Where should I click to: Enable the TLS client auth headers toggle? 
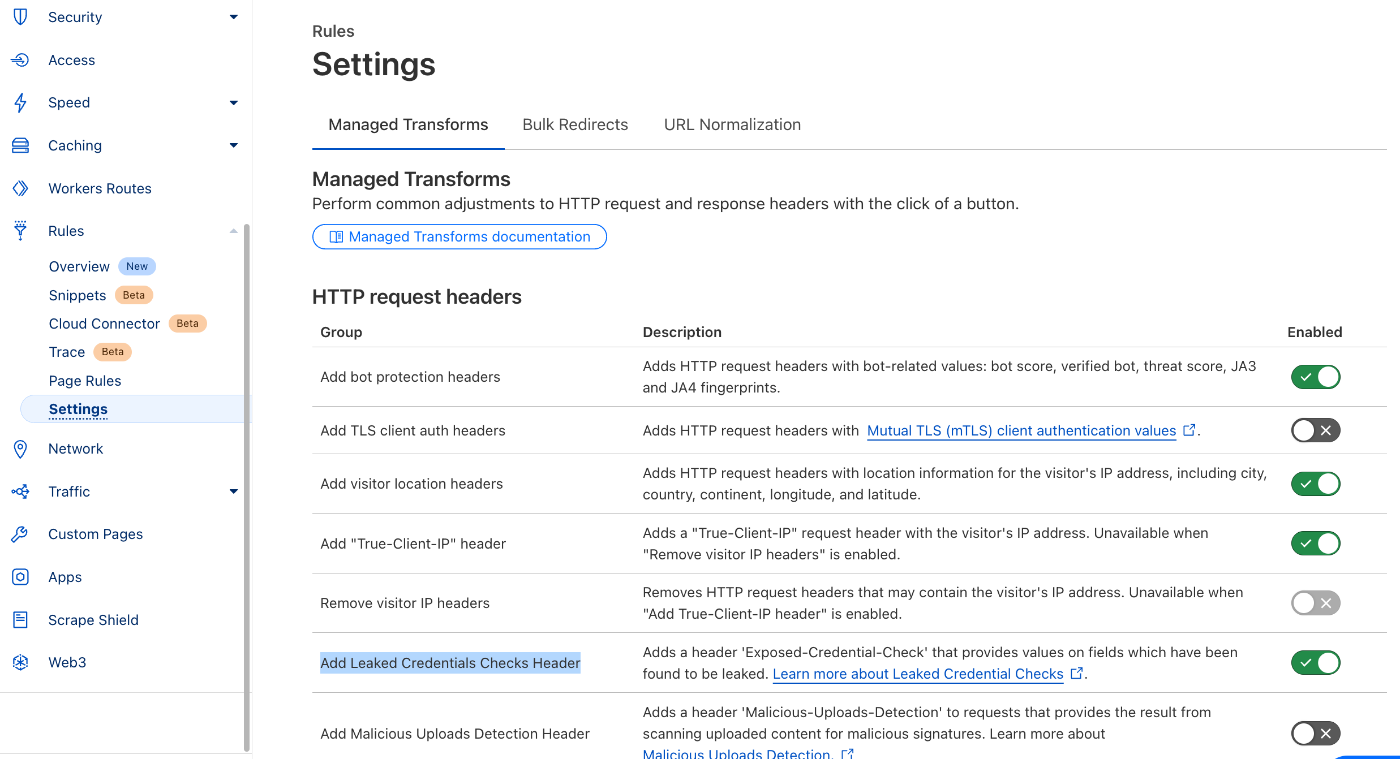point(1315,430)
